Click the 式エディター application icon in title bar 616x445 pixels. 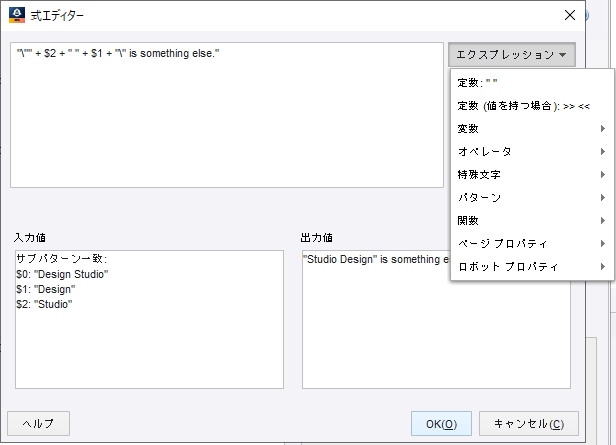pyautogui.click(x=17, y=15)
